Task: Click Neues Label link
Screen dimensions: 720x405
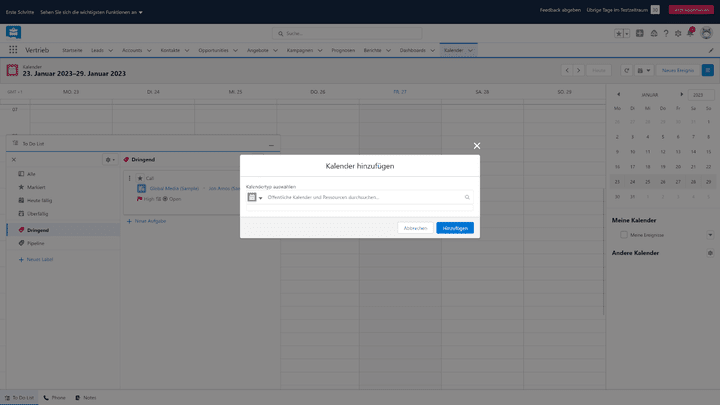Action: (36, 259)
